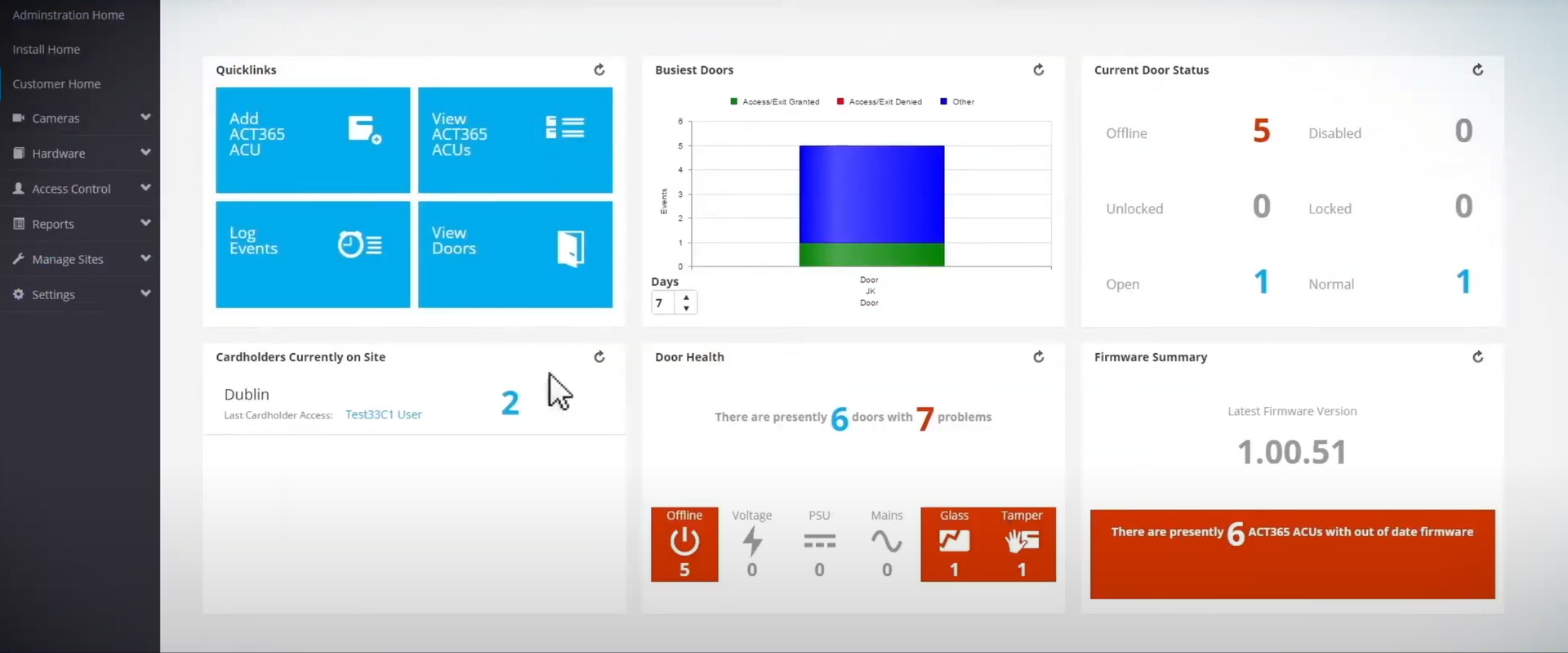Reload the Firmware Summary widget
Screen dimensions: 1568x653
(x=1477, y=357)
